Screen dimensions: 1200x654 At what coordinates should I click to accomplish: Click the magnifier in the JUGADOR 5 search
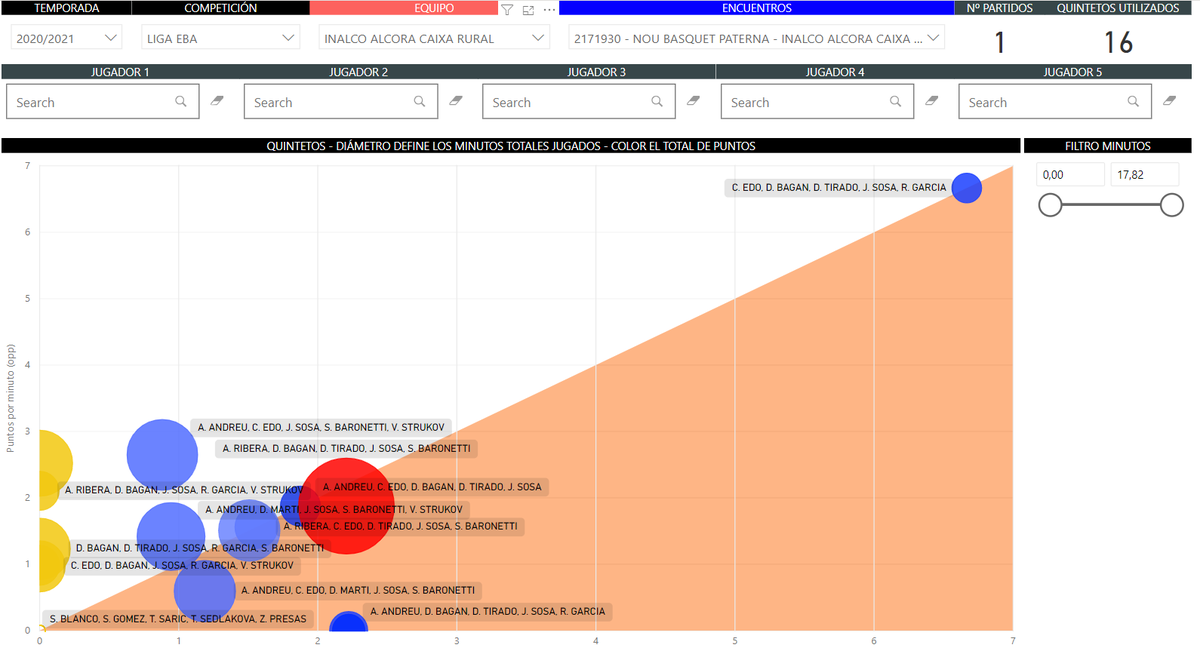click(x=1133, y=101)
